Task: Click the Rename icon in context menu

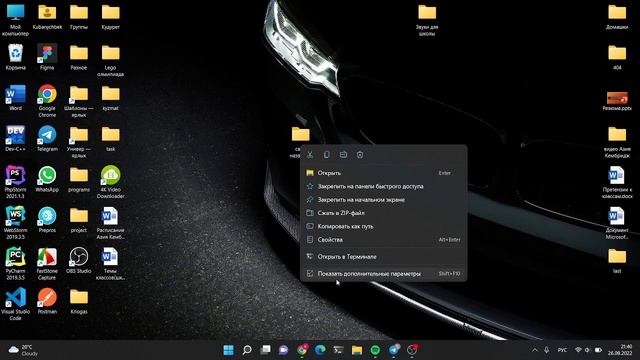Action: [343, 155]
